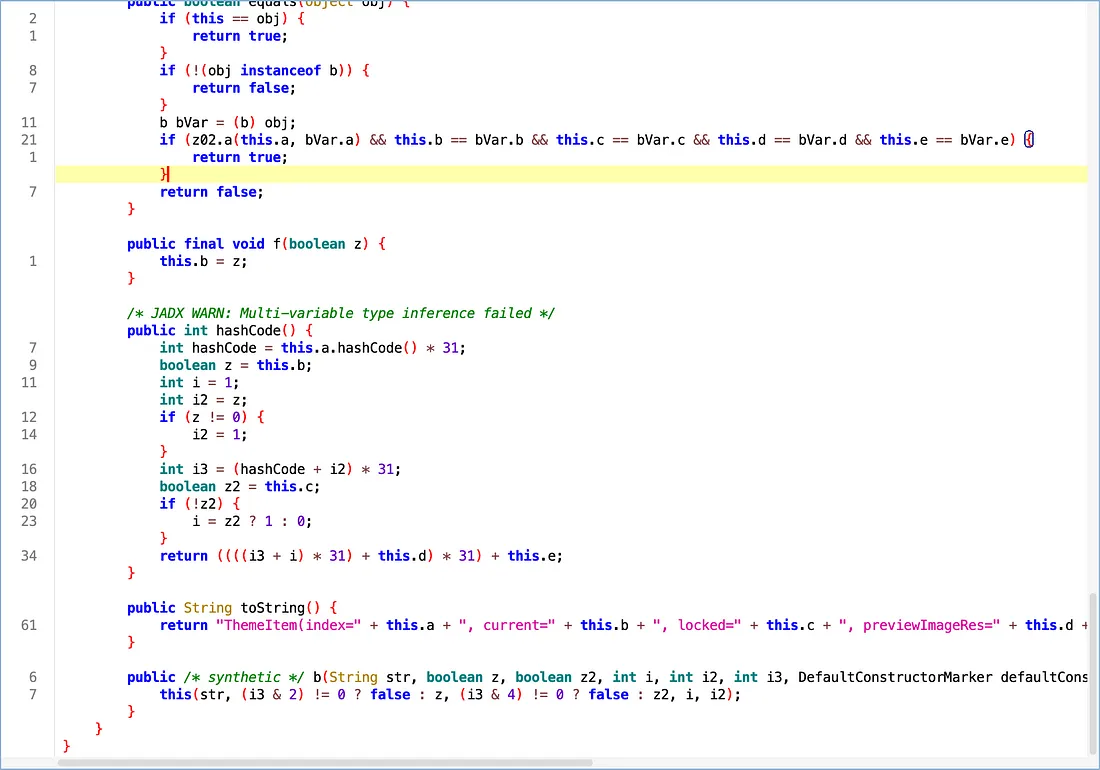Click the toString method name
The width and height of the screenshot is (1100, 770).
click(x=265, y=608)
